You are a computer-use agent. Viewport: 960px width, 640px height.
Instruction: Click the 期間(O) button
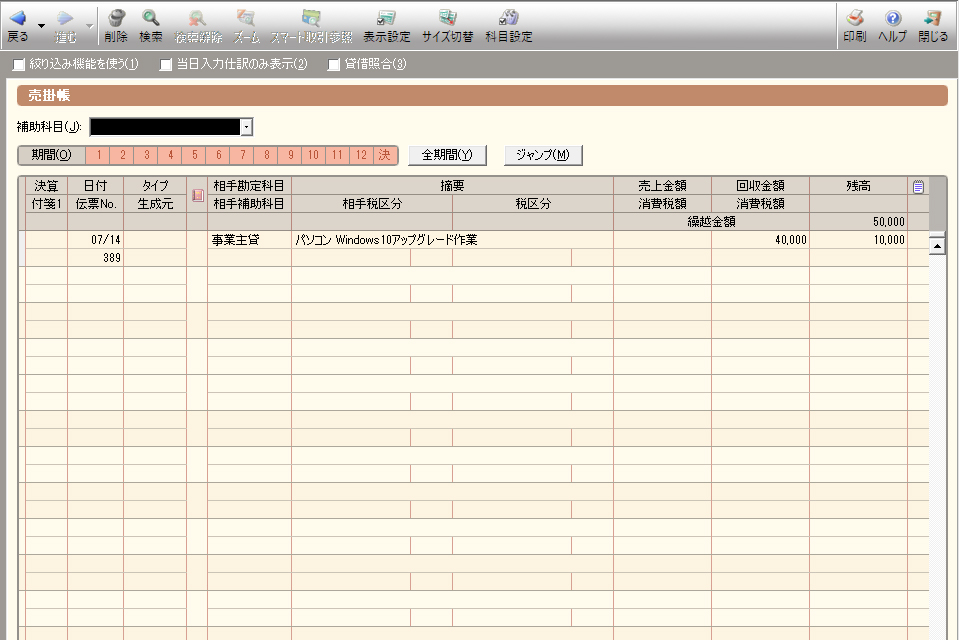51,155
